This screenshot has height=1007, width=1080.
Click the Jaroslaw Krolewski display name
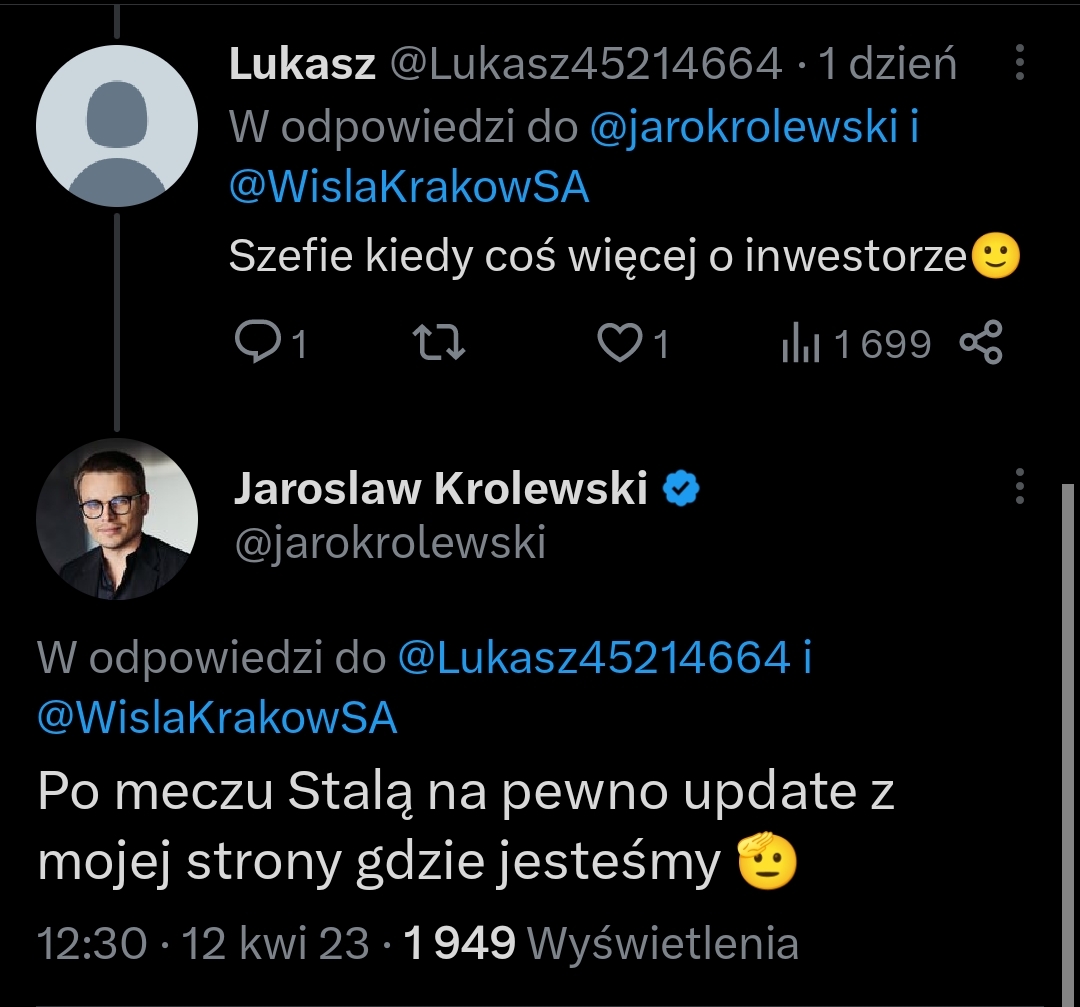click(440, 489)
